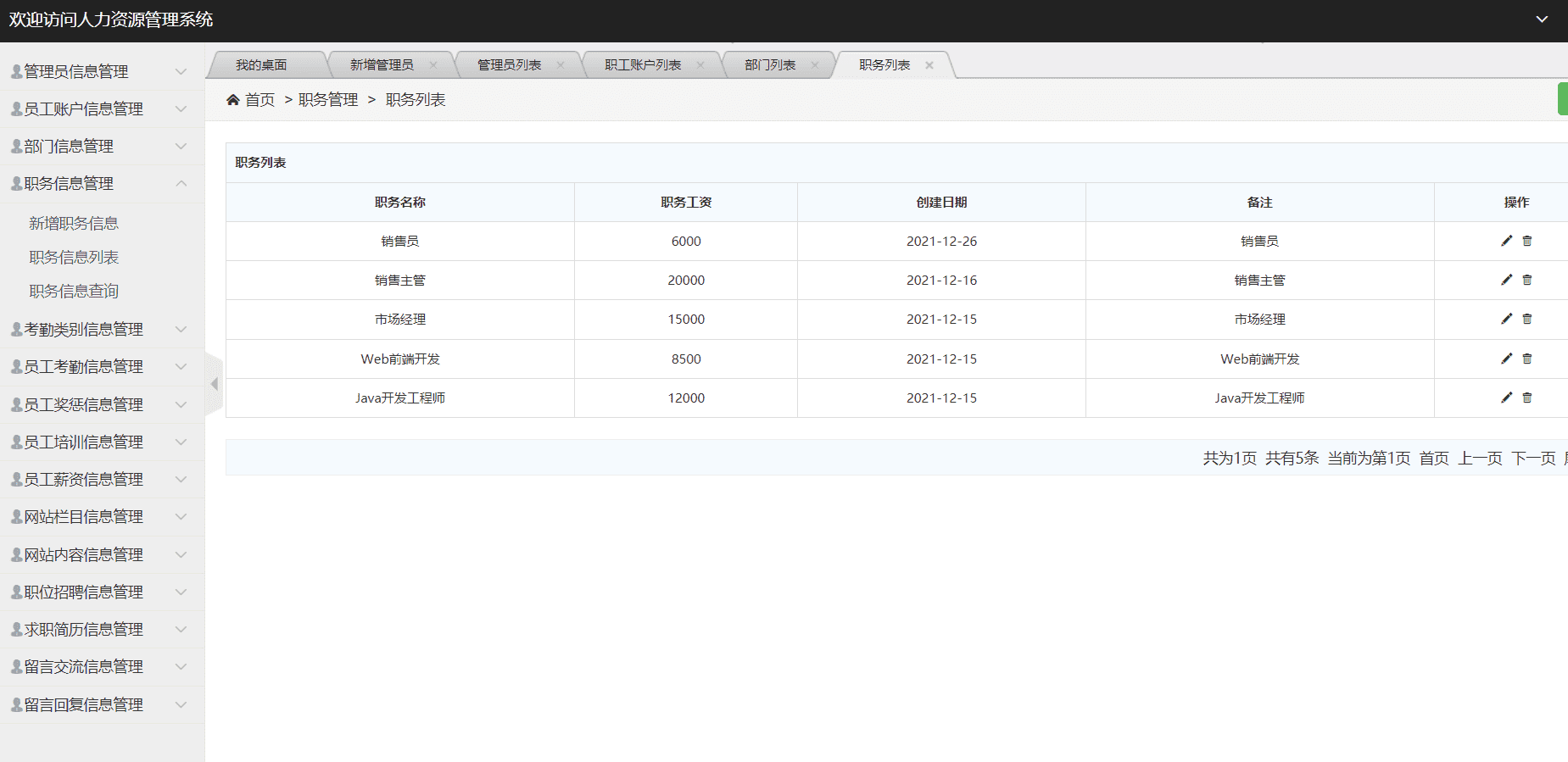Click the 欢迎访问人力资源管理系统 title
Screen dimensions: 1568x762
click(x=111, y=19)
